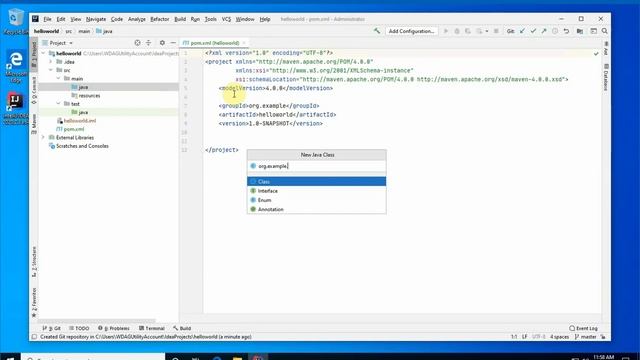This screenshot has width=640, height=360.
Task: Hide the Project panel with minus icon
Action: coord(173,43)
